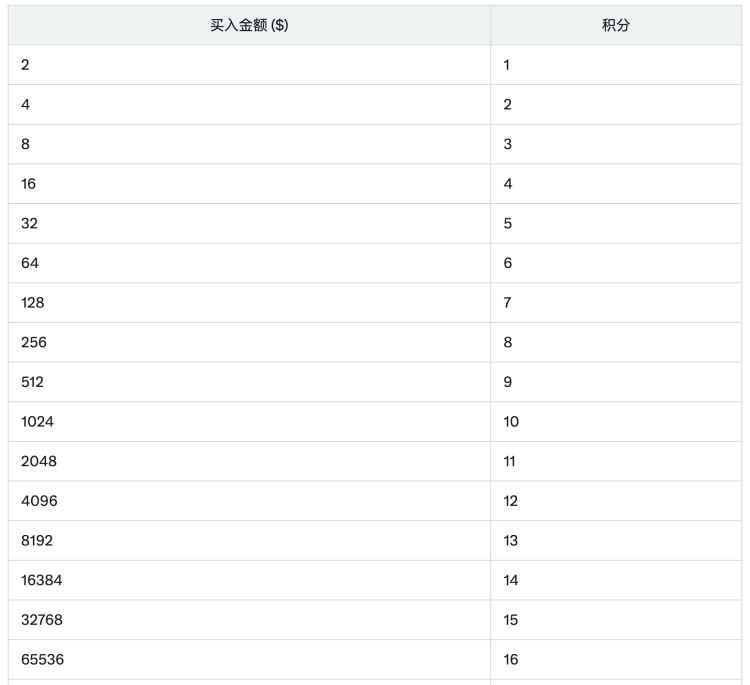Click points value 6 in row 64
Screen dimensions: 750x685
coord(616,263)
